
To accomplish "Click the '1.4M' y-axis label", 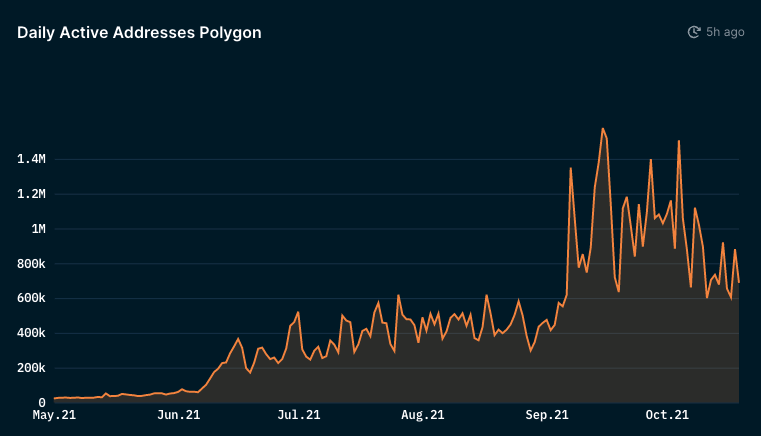I will [x=32, y=159].
